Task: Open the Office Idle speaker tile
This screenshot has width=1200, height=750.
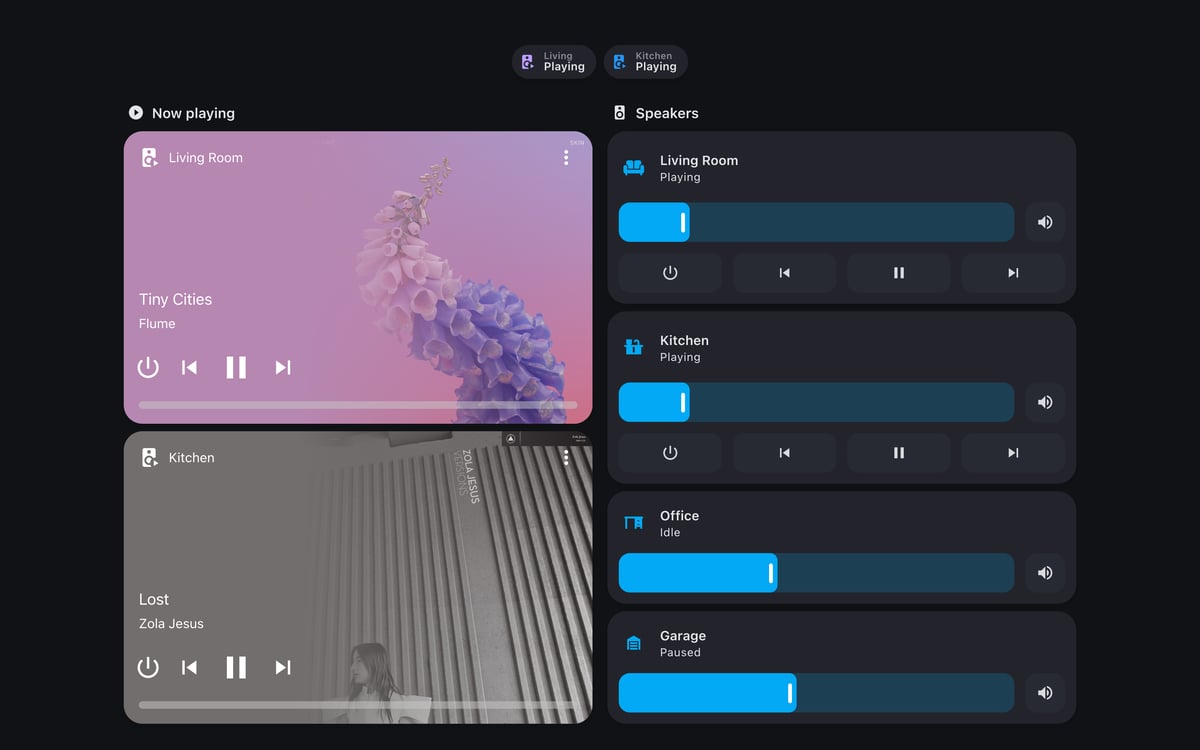Action: (842, 547)
